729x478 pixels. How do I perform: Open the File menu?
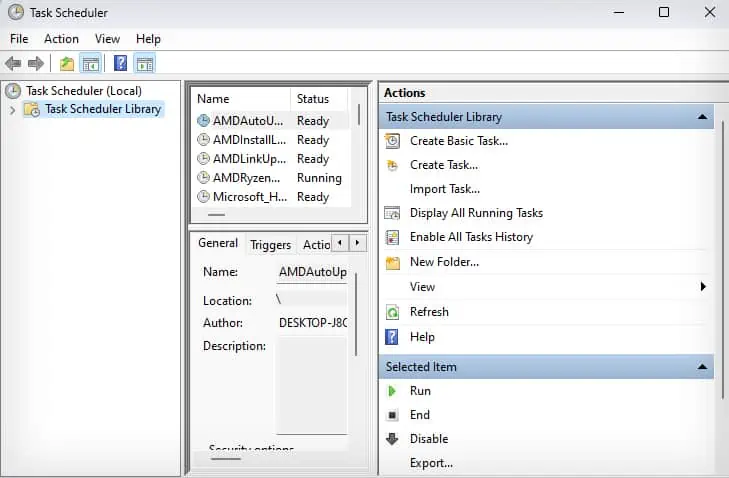[x=19, y=39]
